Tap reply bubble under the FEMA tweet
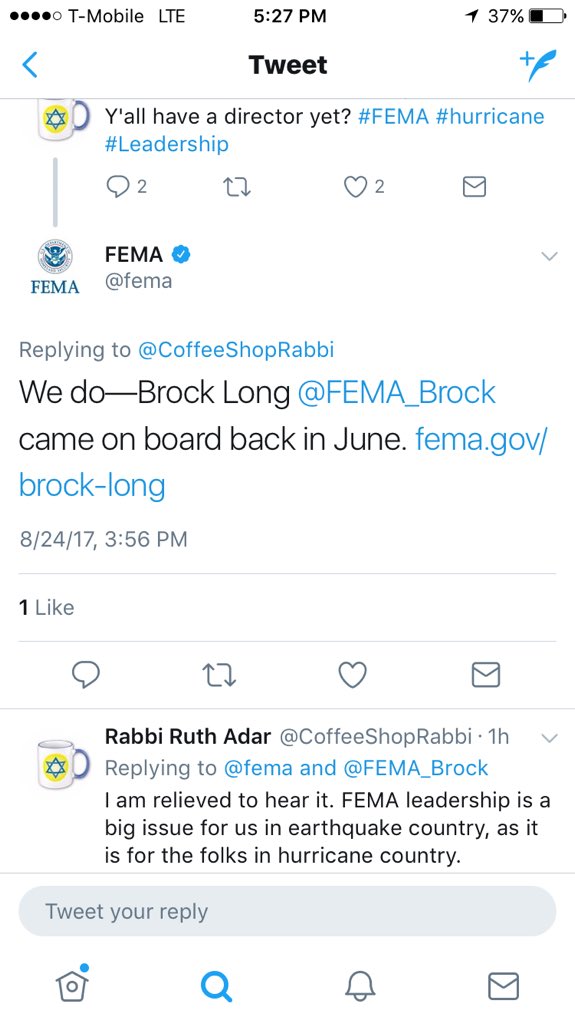 click(x=85, y=675)
